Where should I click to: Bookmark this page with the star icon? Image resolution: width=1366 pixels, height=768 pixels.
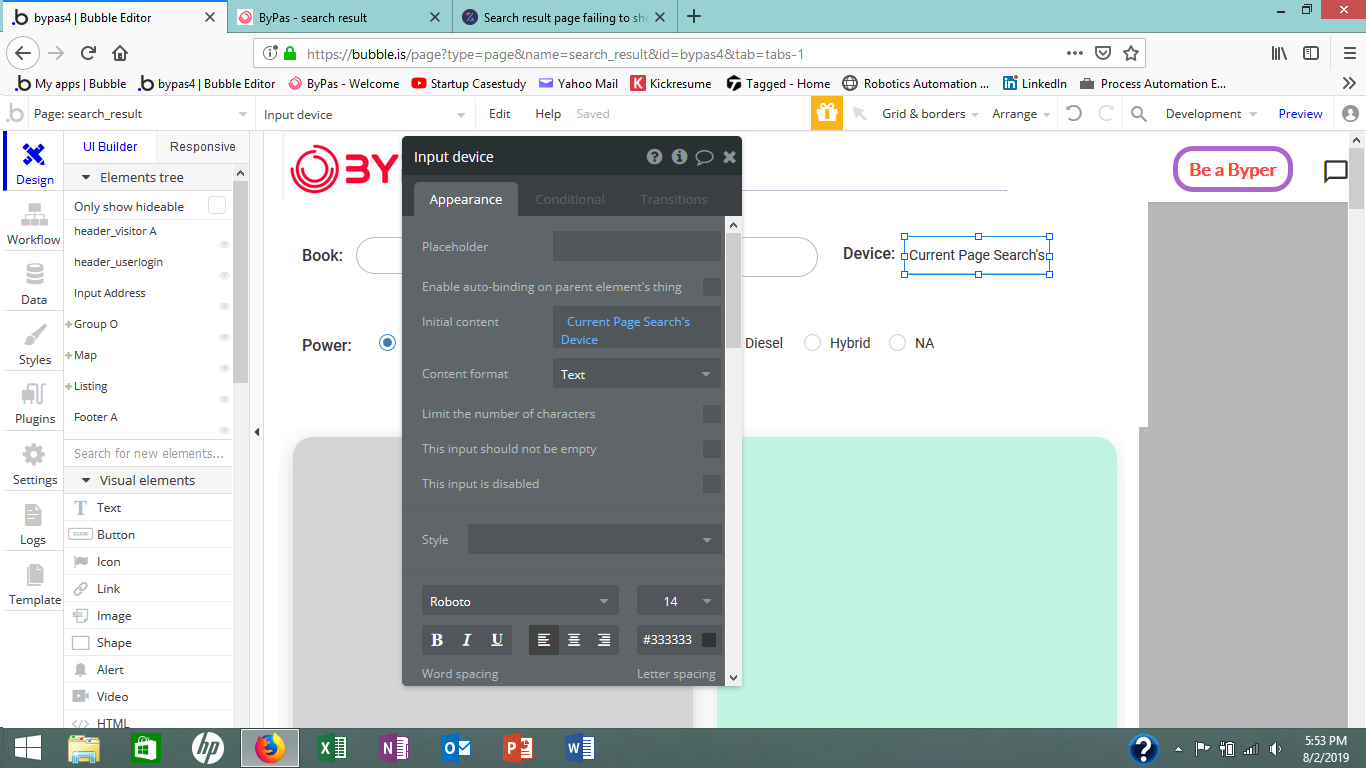1131,53
